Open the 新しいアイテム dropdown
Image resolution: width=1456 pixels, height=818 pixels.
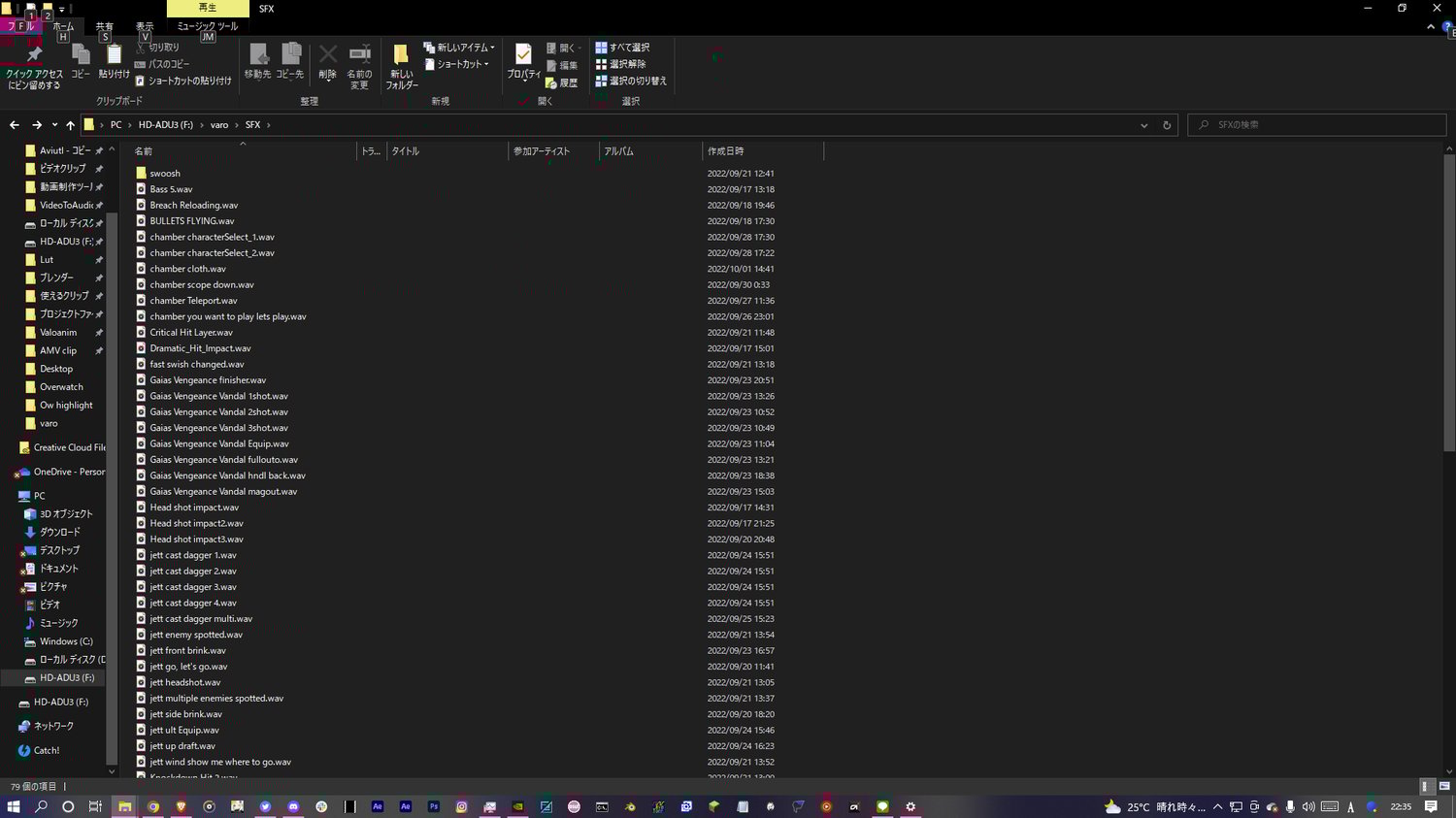[x=459, y=48]
